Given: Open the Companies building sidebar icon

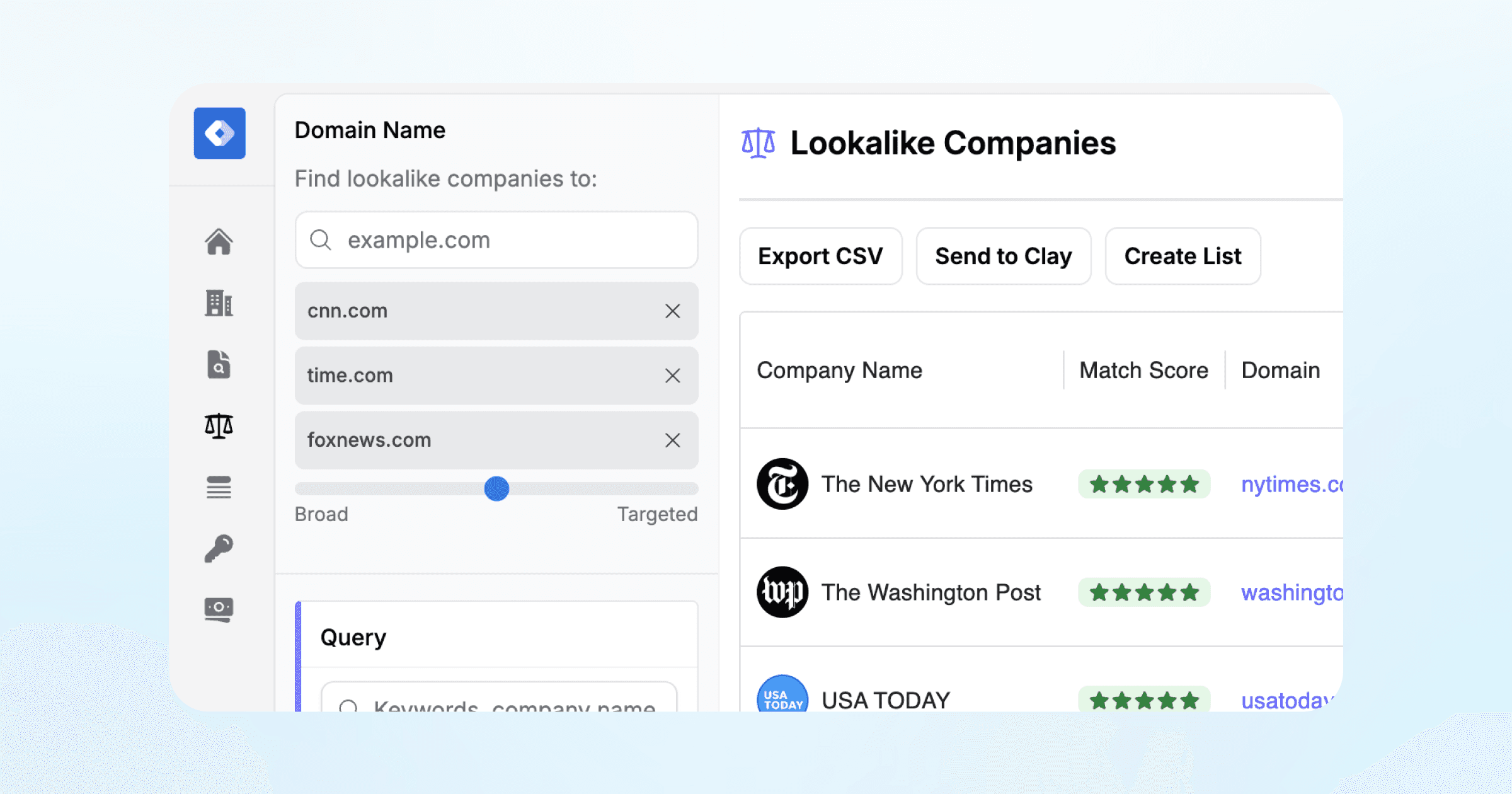Looking at the screenshot, I should pos(219,303).
